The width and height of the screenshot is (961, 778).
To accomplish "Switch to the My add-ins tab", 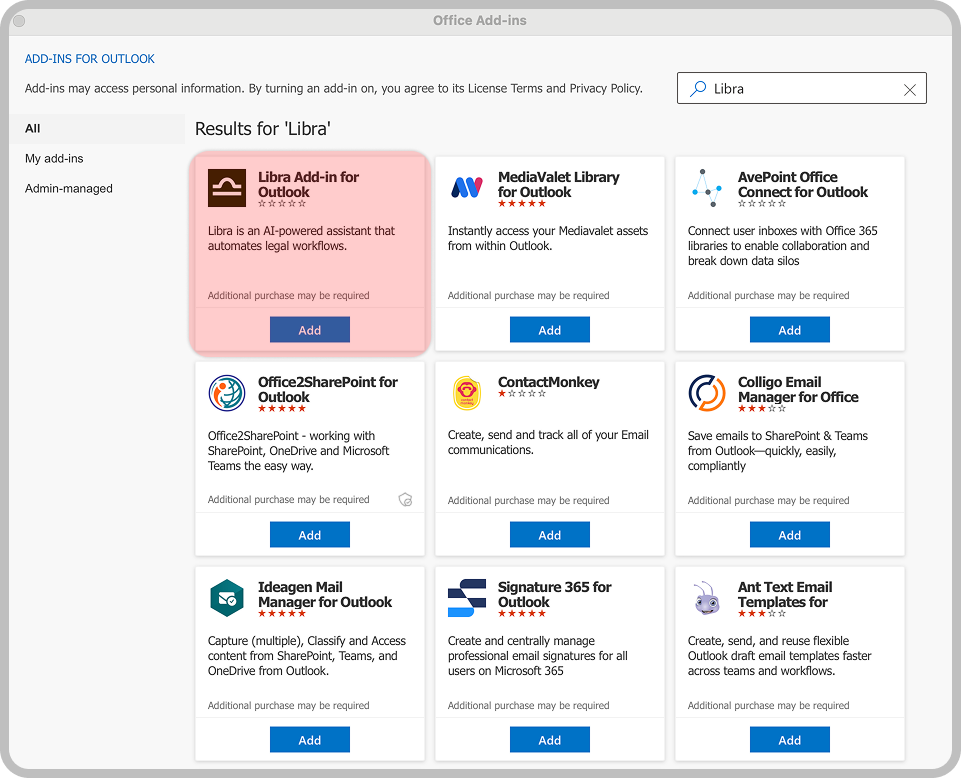I will [53, 158].
